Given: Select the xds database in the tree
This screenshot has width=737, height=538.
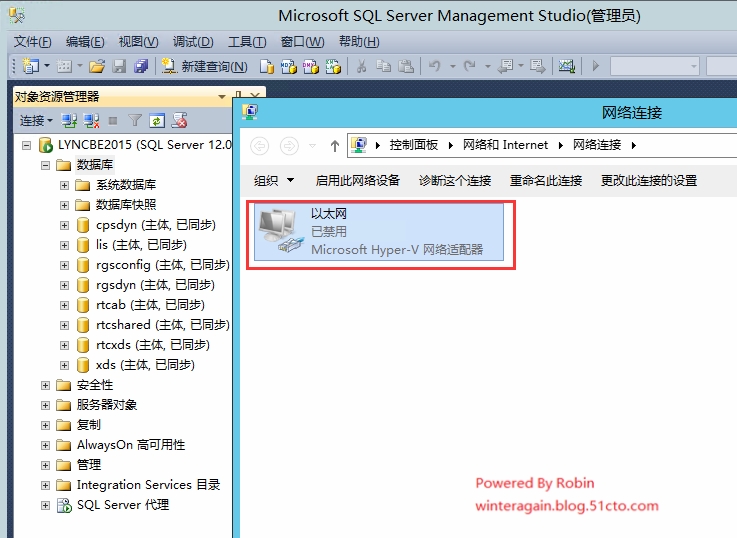Looking at the screenshot, I should 145,365.
